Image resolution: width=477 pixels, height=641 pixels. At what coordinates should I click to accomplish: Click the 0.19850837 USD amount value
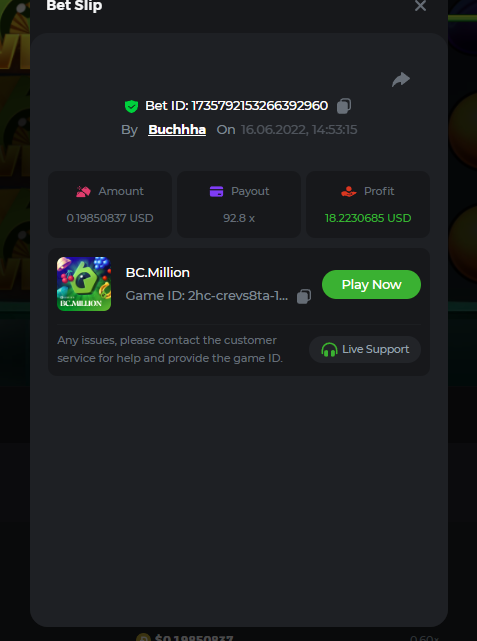click(x=110, y=218)
